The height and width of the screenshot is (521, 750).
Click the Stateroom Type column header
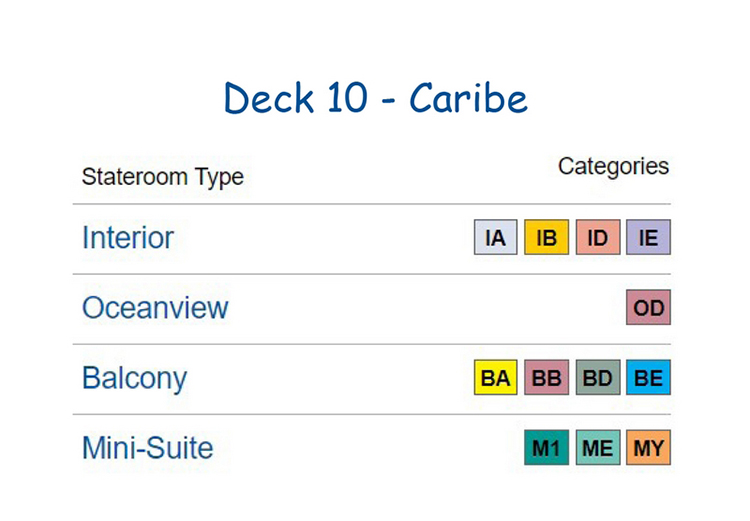[163, 177]
